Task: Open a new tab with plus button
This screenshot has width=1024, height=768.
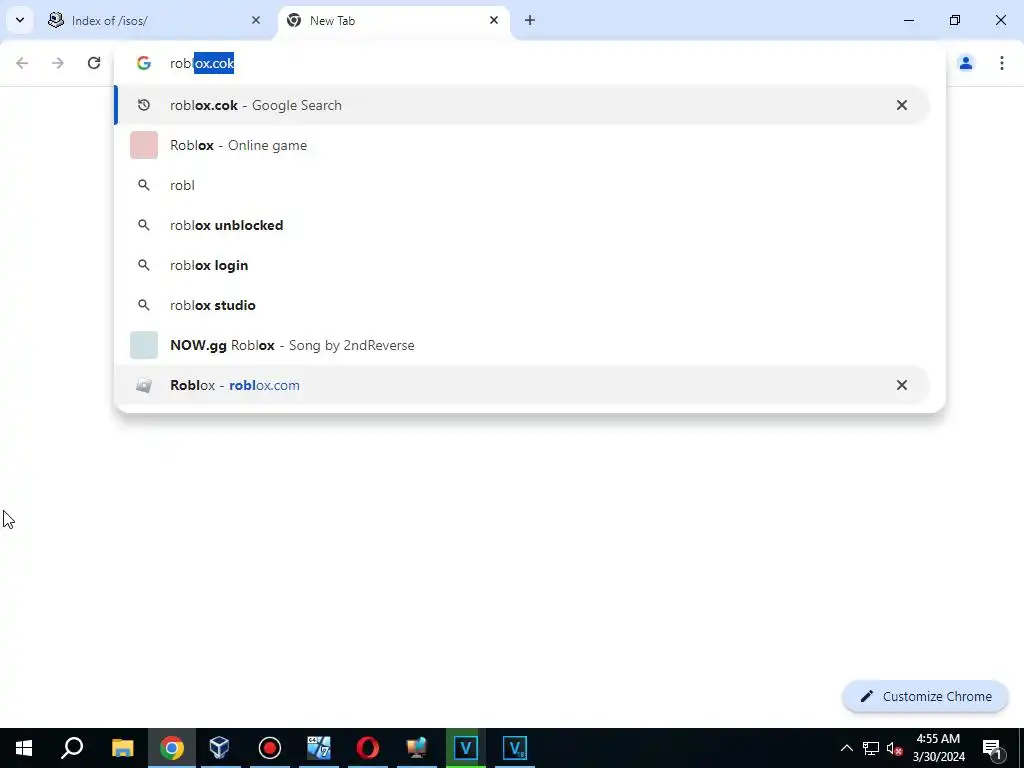Action: click(530, 20)
